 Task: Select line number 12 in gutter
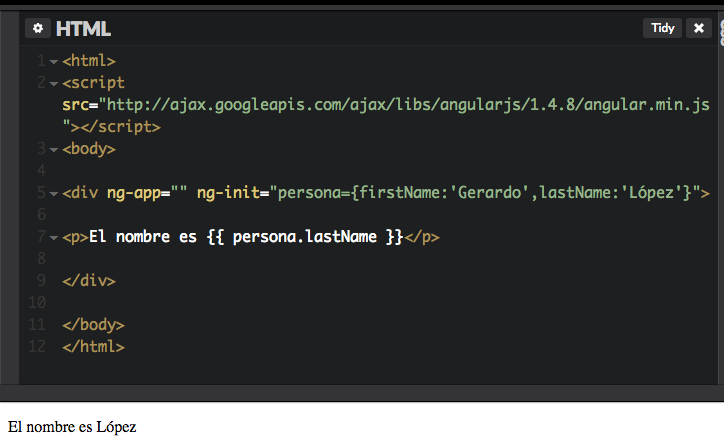(37, 347)
